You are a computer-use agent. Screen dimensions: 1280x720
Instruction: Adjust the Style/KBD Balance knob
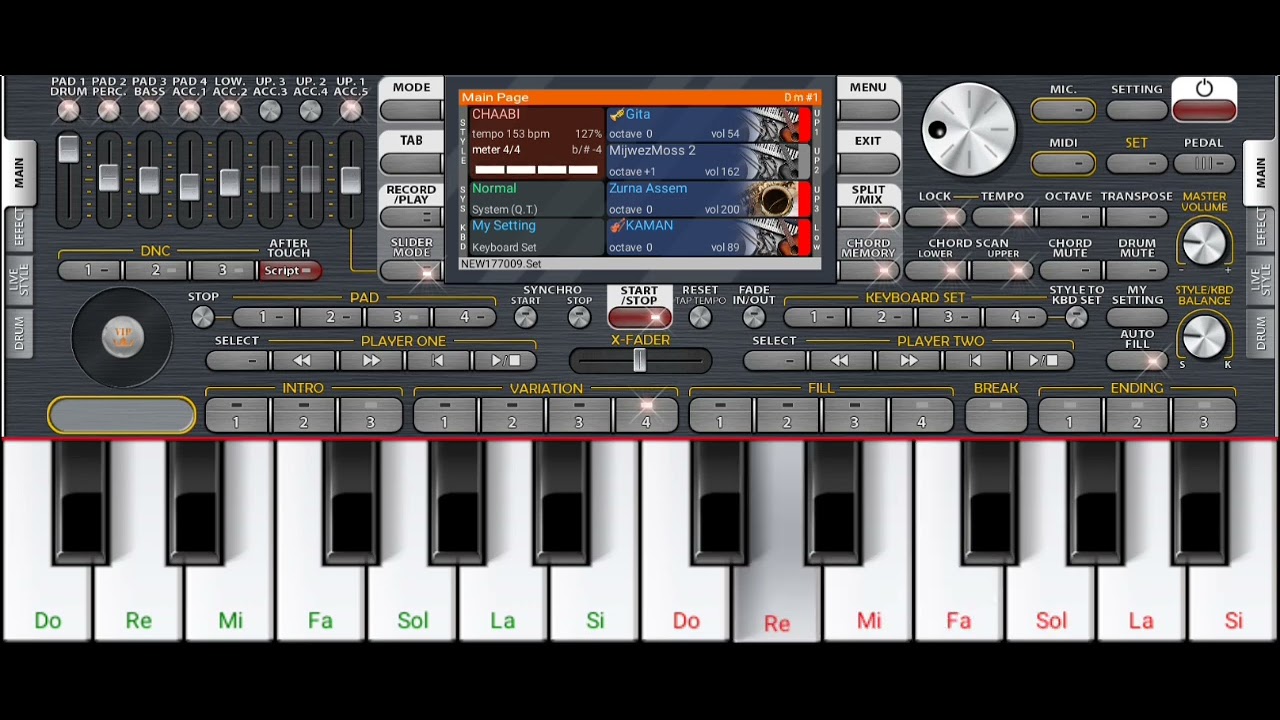tap(1204, 337)
